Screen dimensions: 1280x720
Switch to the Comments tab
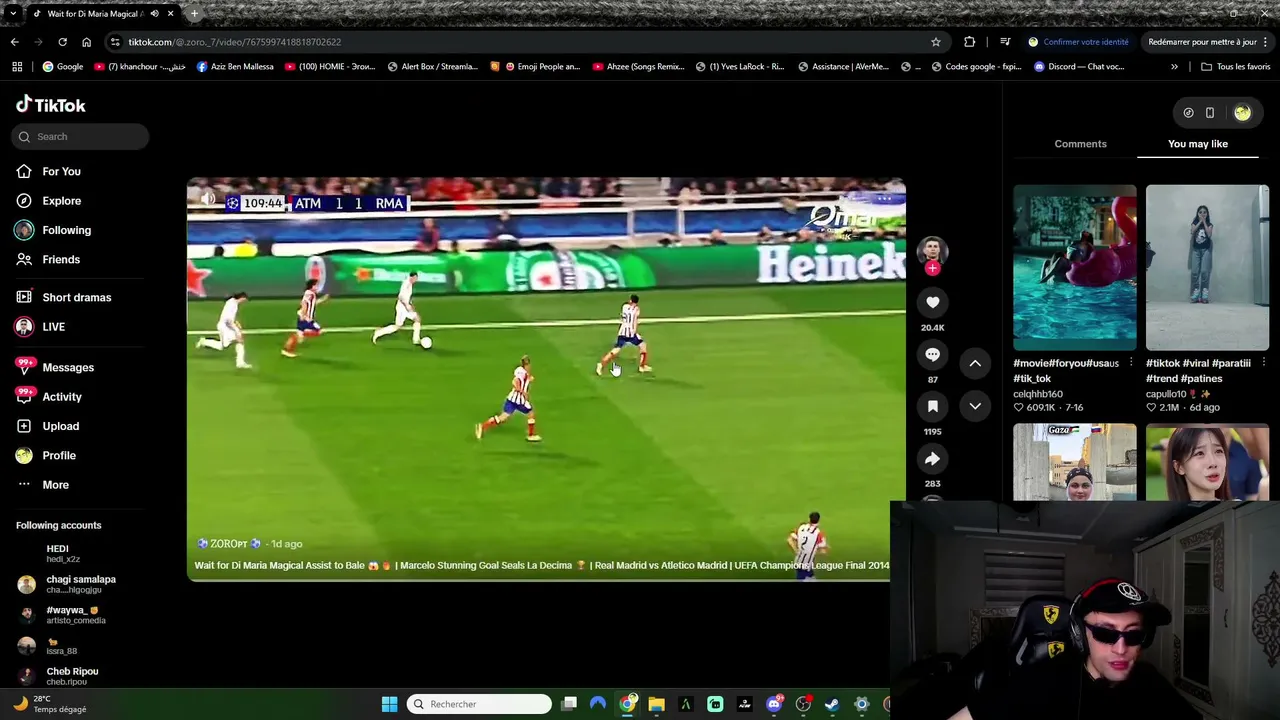1080,144
